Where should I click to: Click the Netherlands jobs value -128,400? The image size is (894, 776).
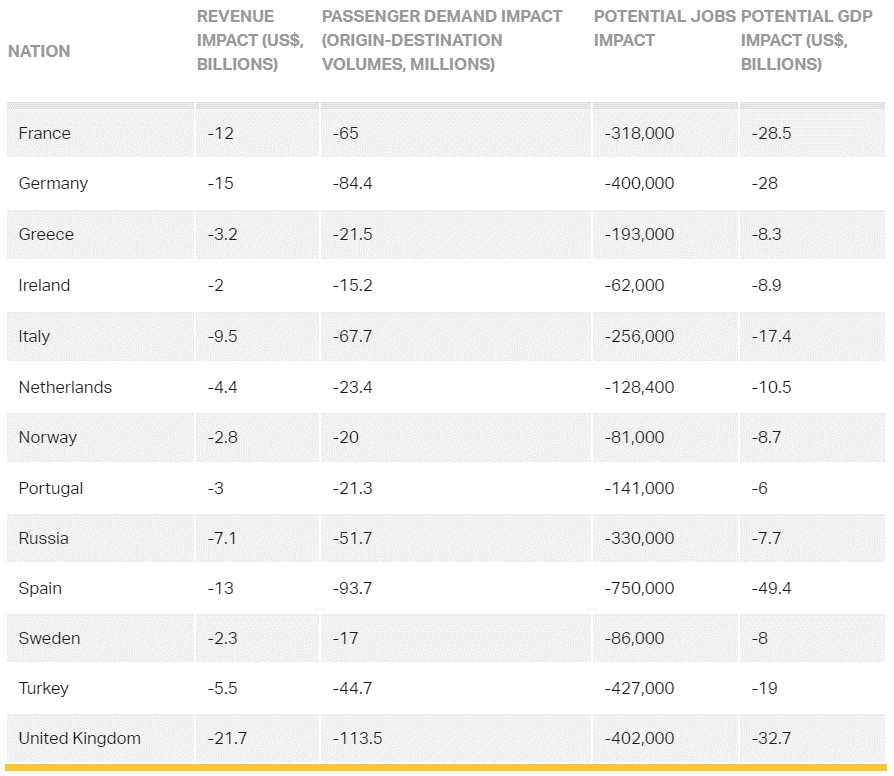pos(639,387)
